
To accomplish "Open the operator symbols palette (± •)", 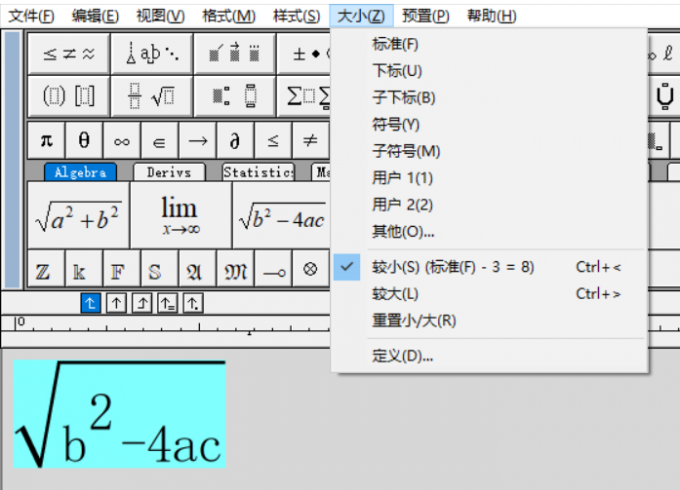I will 304,54.
